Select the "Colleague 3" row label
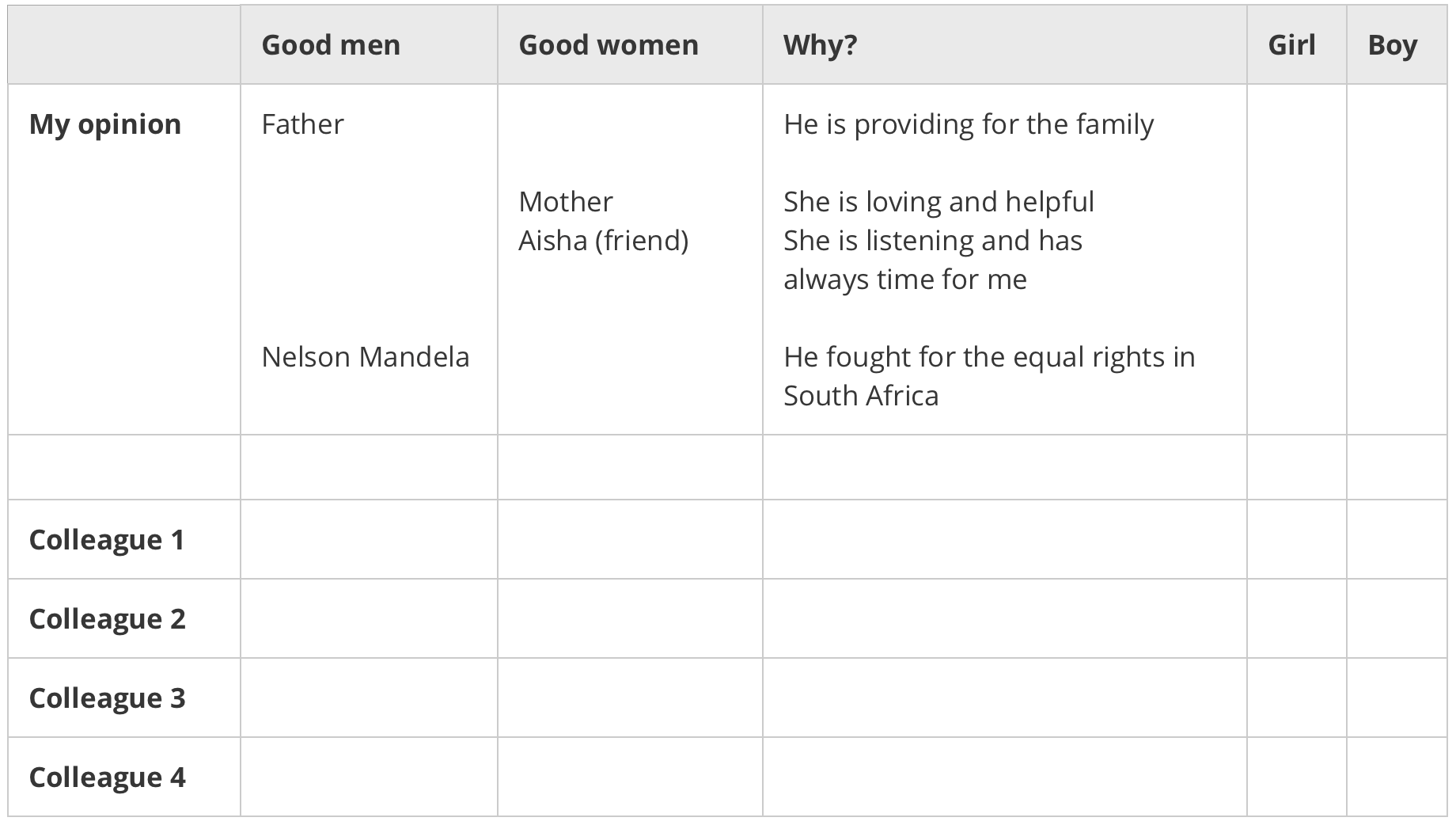Viewport: 1456px width, 825px height. tap(107, 698)
